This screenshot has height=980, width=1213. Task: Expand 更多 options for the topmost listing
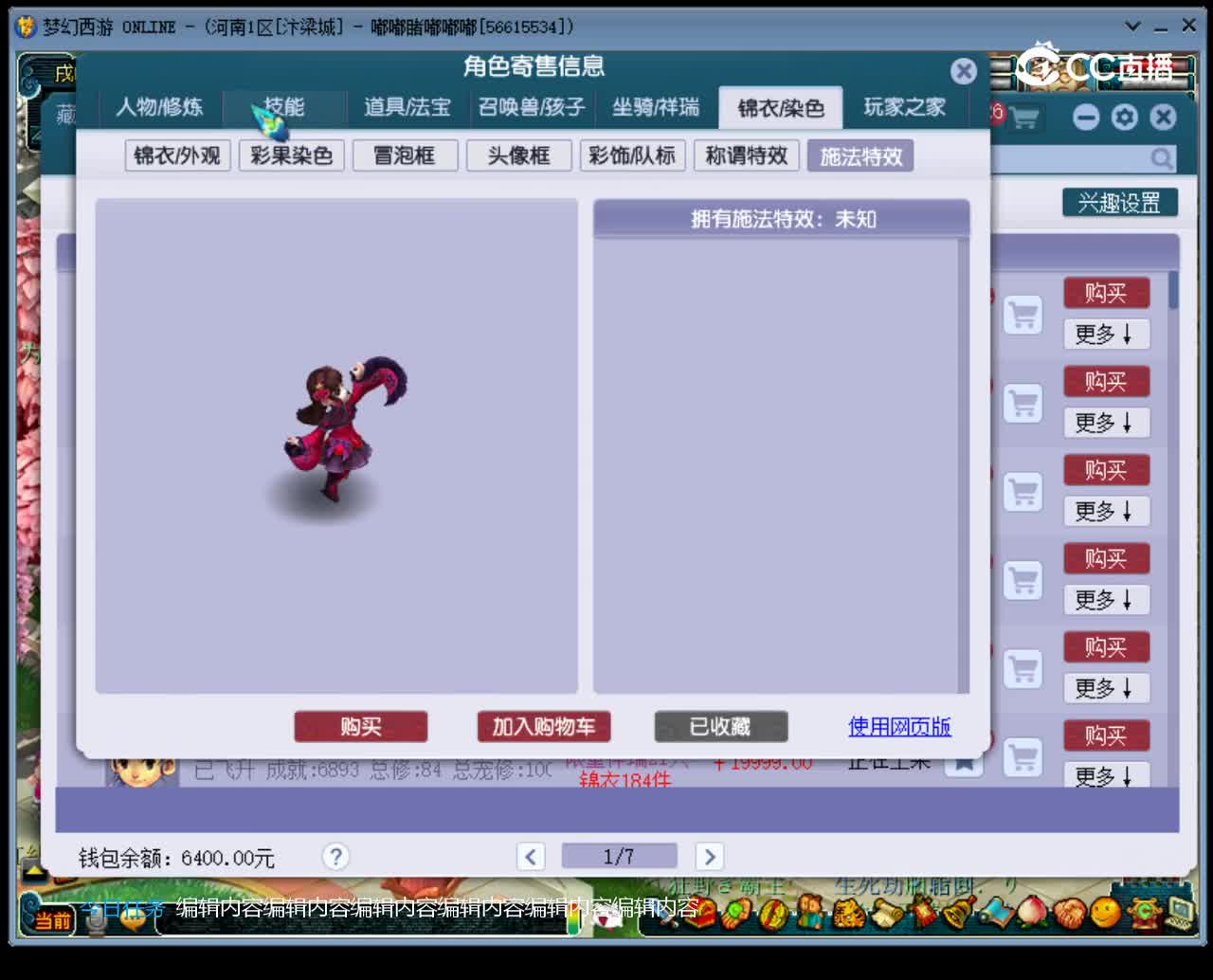coord(1106,334)
